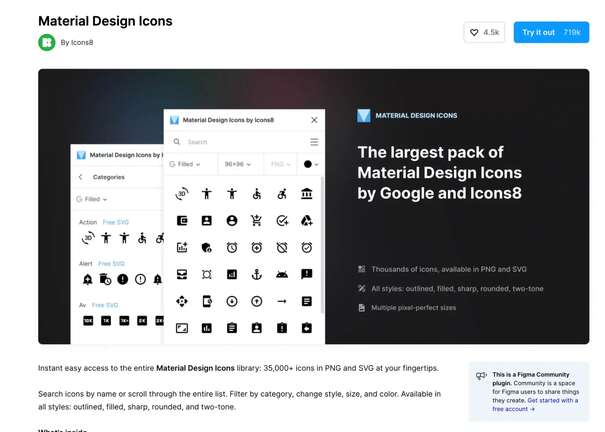The image size is (605, 432).
Task: Select the account box icon
Action: pyautogui.click(x=206, y=221)
